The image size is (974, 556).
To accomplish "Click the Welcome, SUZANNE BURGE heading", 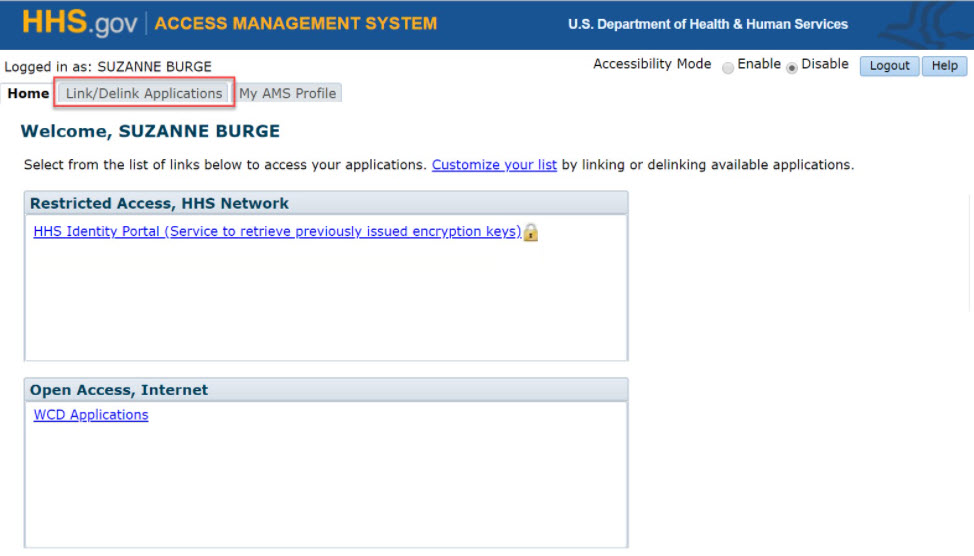I will (x=150, y=131).
